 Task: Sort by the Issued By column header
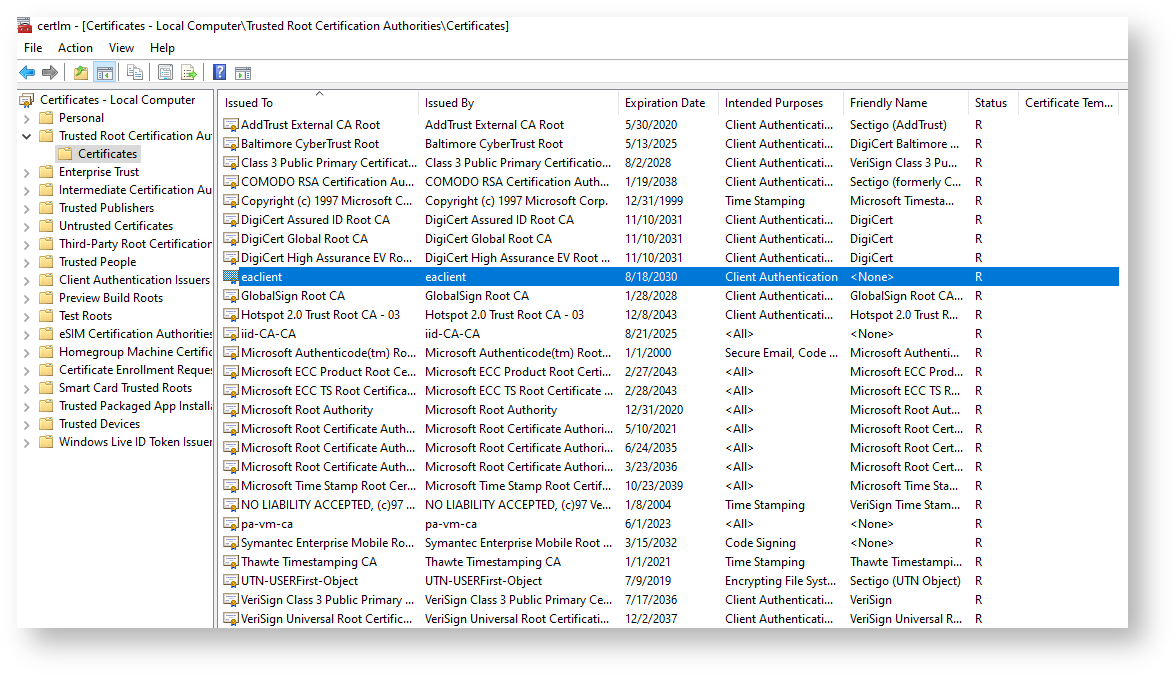[x=449, y=103]
